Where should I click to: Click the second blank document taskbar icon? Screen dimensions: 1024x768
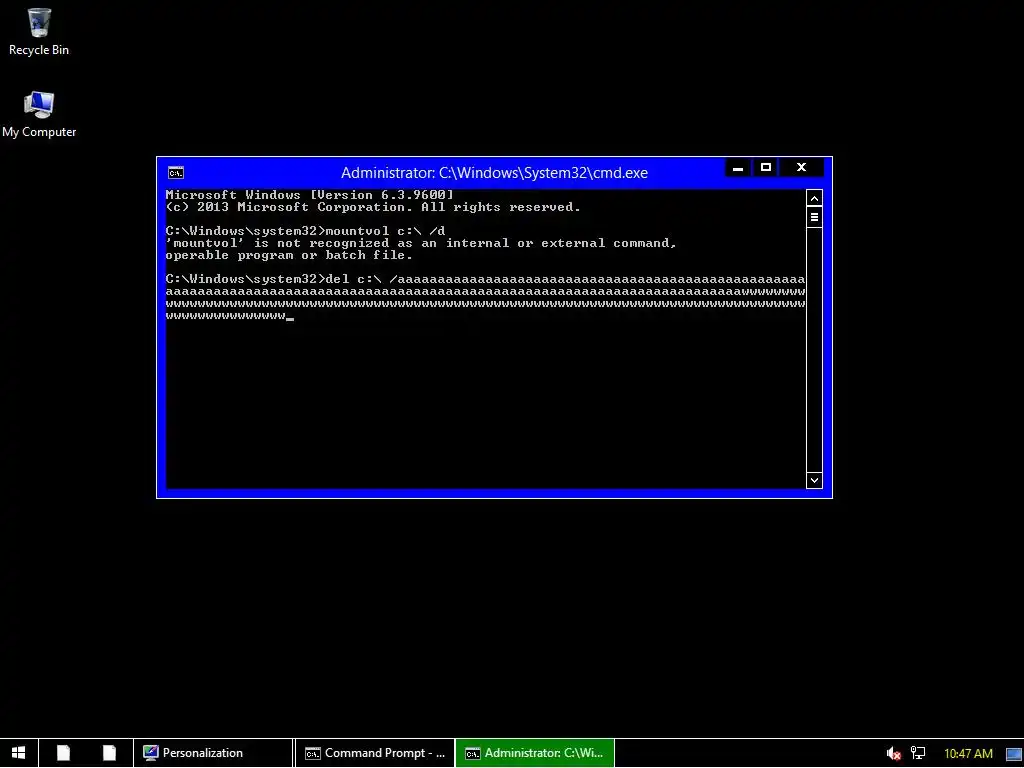coord(109,753)
